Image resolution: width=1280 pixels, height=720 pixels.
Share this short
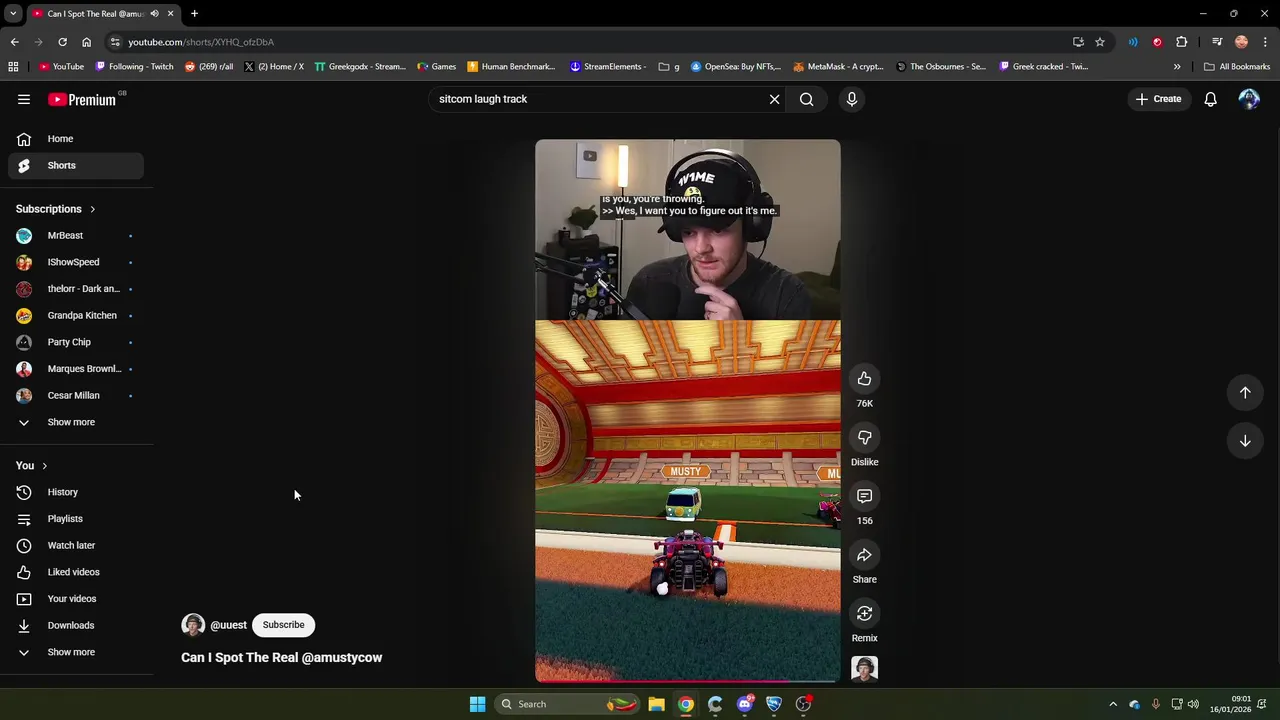[x=864, y=555]
